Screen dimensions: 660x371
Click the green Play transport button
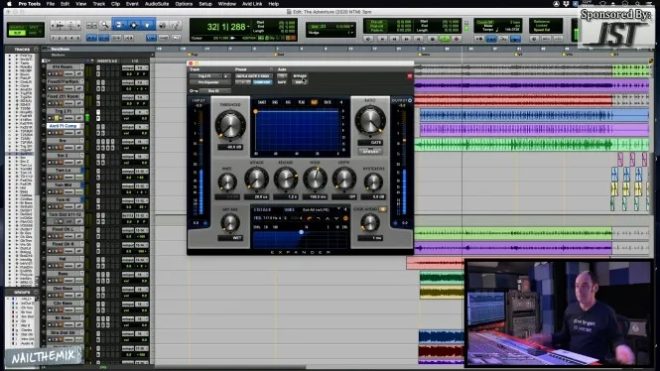point(444,39)
